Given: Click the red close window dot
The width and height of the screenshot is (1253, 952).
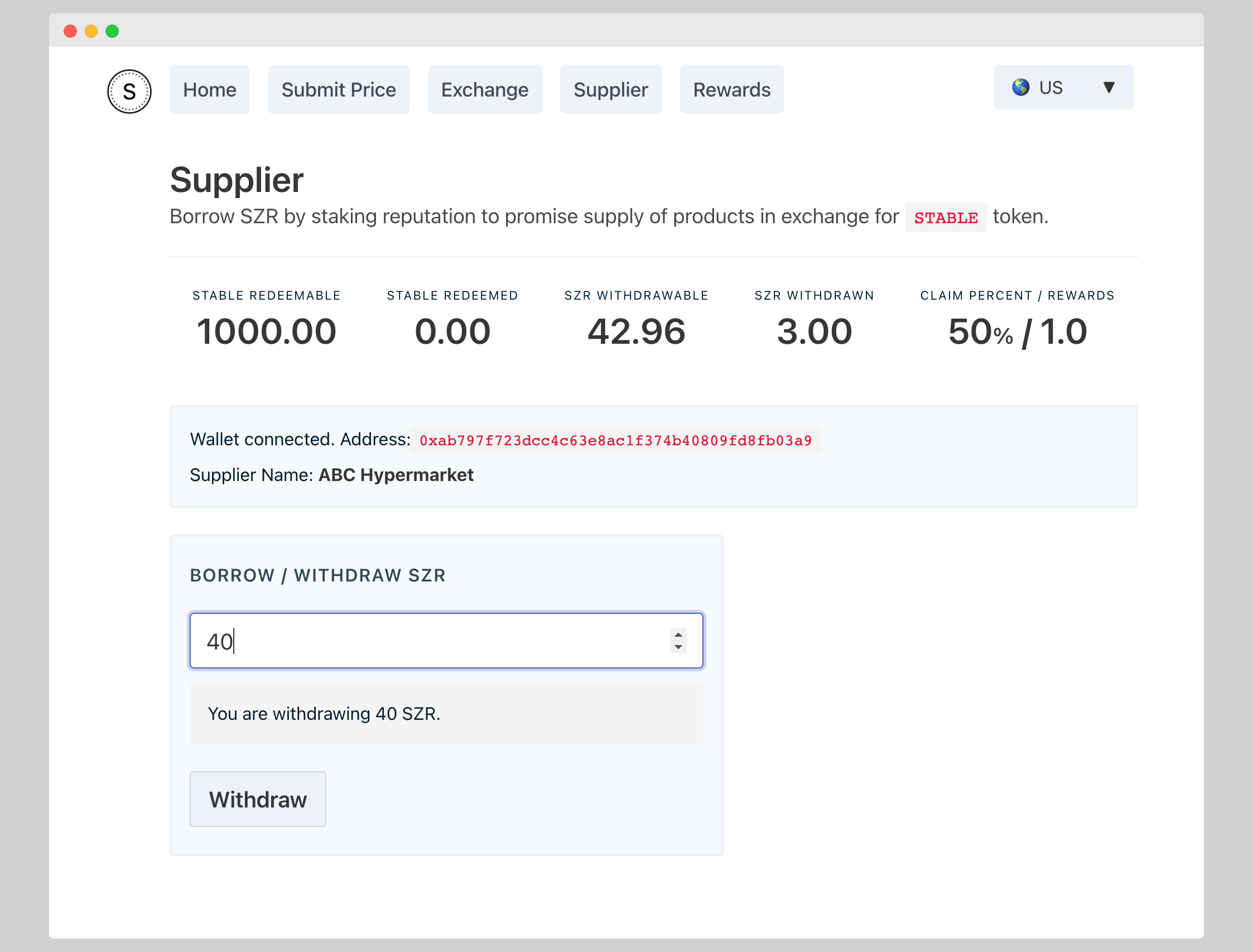Looking at the screenshot, I should click(x=70, y=31).
